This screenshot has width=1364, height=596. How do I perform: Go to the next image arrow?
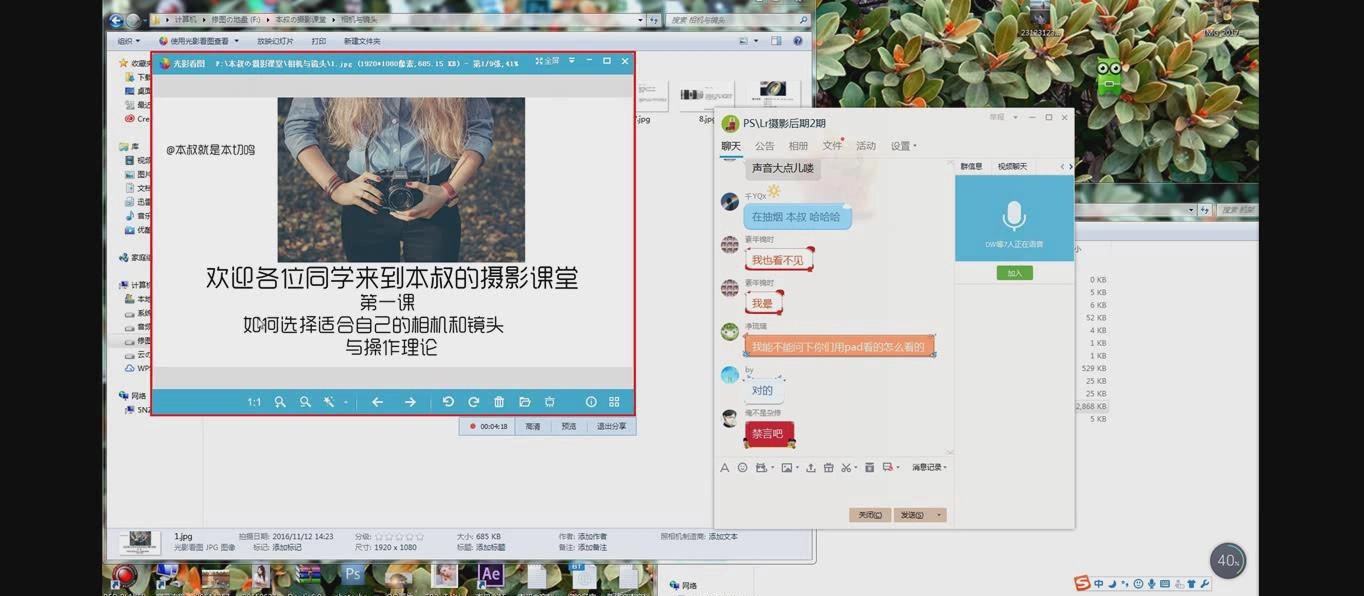(x=410, y=402)
